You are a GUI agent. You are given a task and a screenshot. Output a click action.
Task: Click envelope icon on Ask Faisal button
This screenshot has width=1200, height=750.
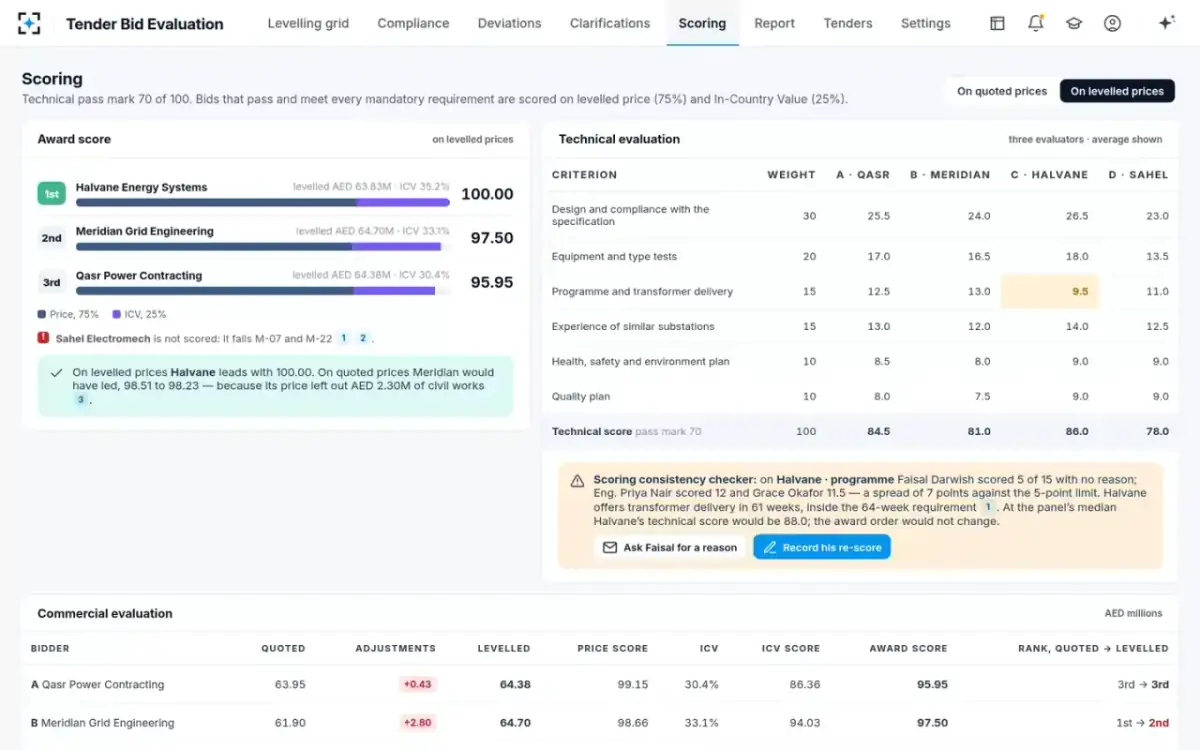(610, 547)
